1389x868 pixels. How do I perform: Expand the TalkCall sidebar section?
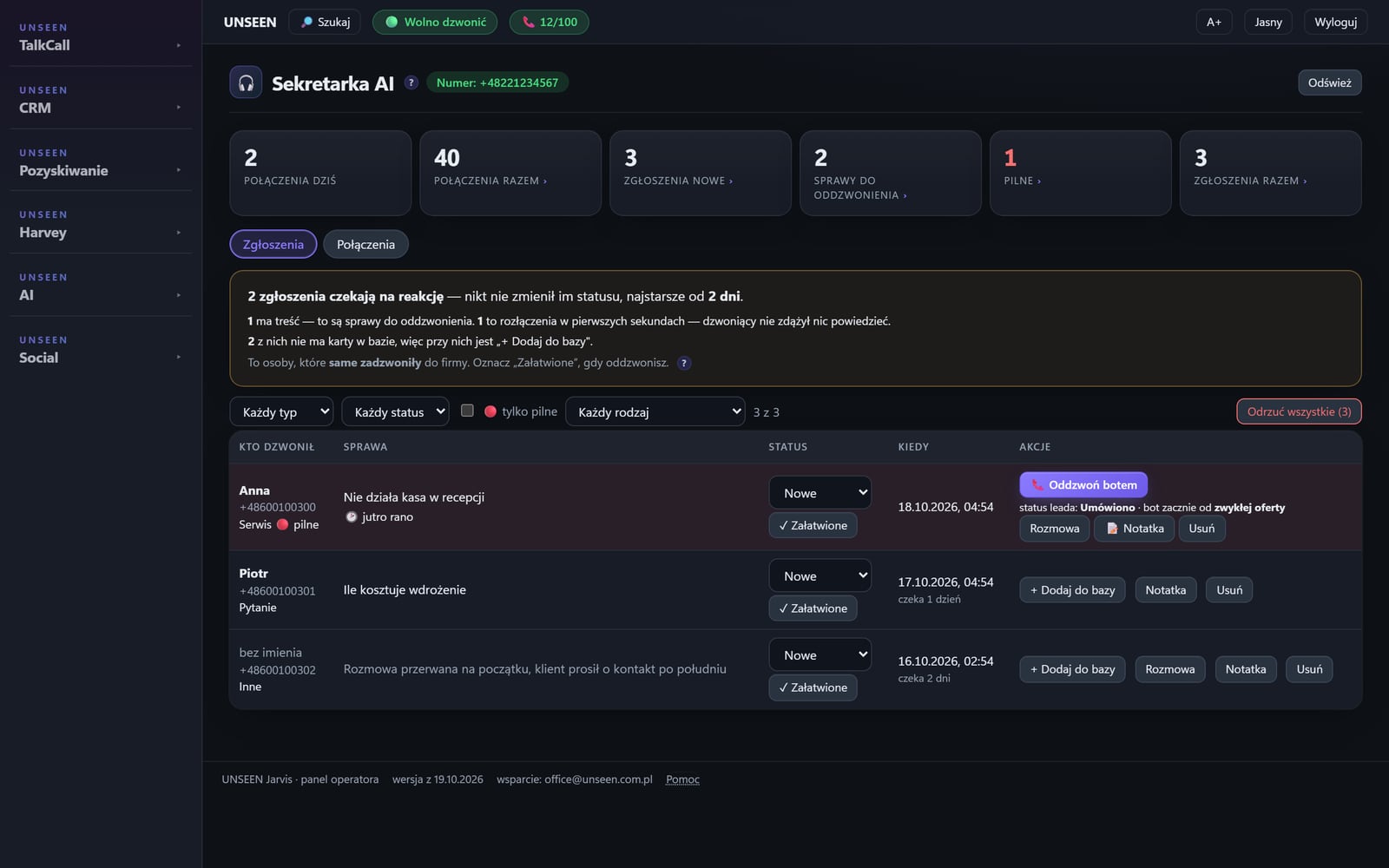click(101, 36)
